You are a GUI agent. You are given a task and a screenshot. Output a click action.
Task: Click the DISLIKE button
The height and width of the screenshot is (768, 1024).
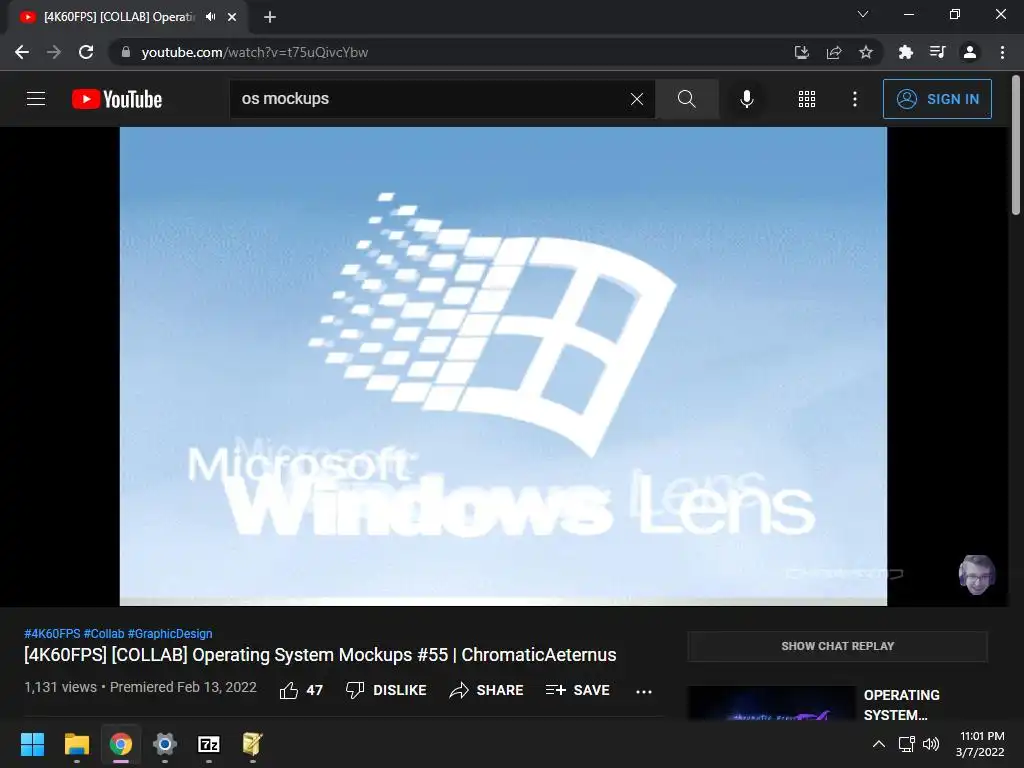click(x=386, y=690)
